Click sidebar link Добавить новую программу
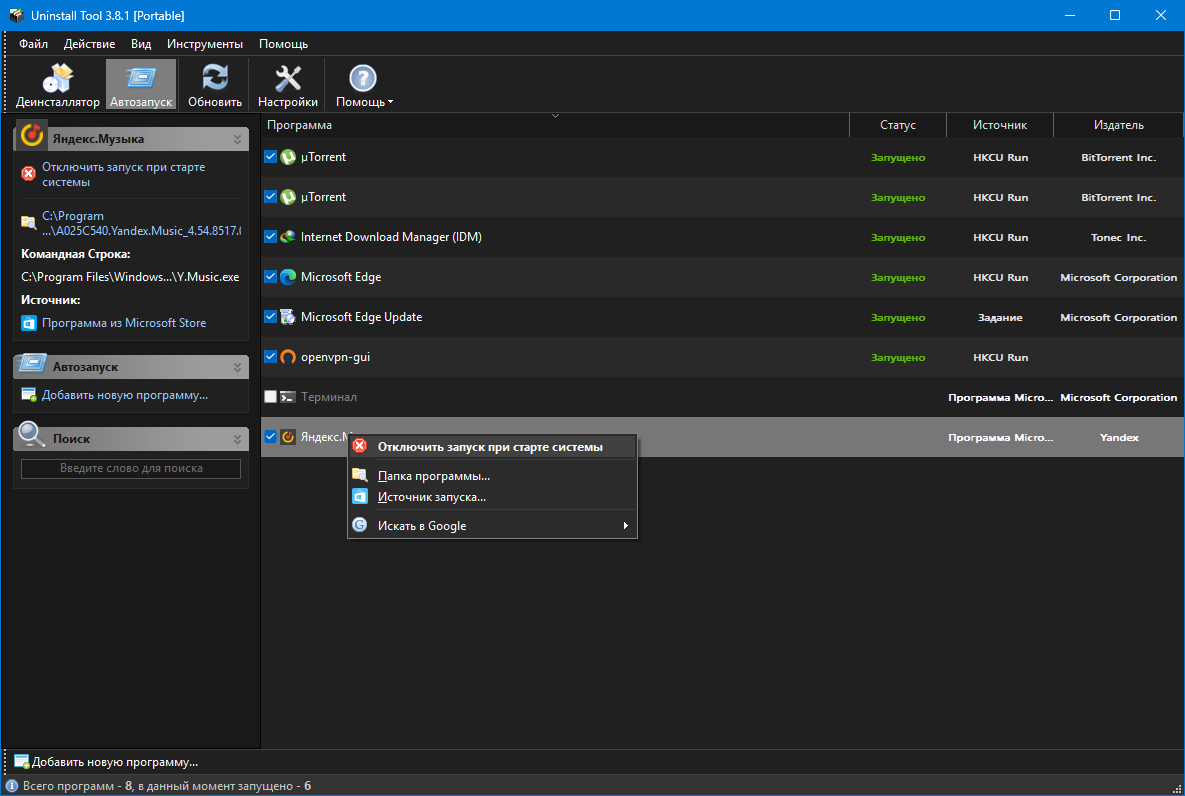This screenshot has height=796, width=1185. click(x=124, y=395)
